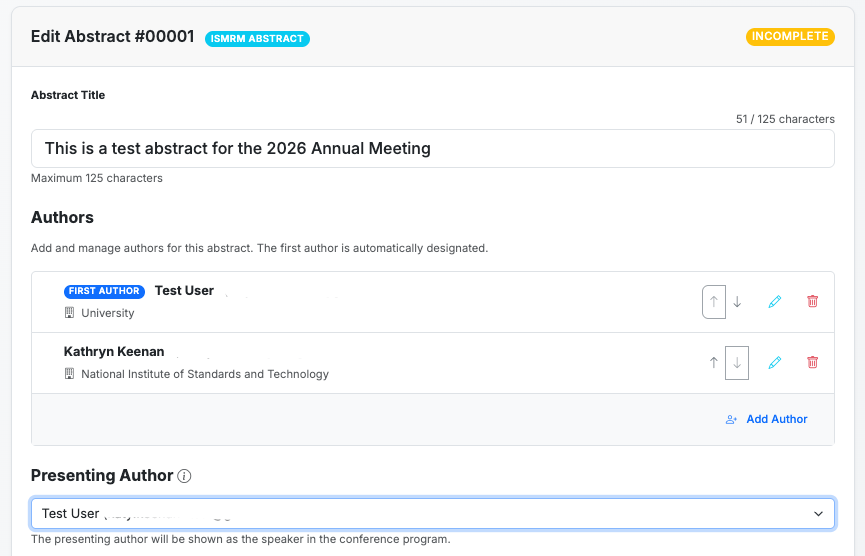Screen dimensions: 865x556
Task: Click building icon beside National Institute
Action: coord(70,374)
